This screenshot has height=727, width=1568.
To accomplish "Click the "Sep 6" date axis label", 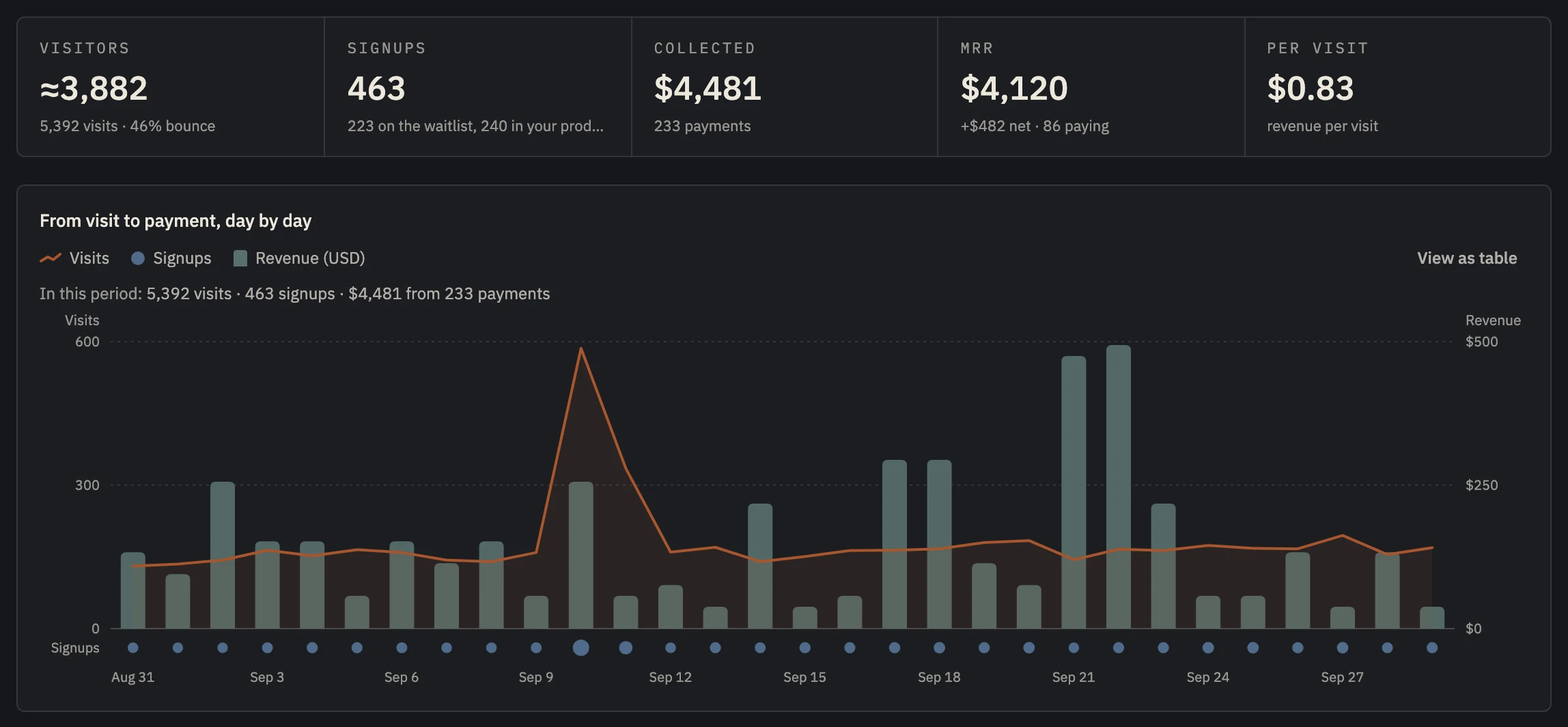I will [x=402, y=677].
